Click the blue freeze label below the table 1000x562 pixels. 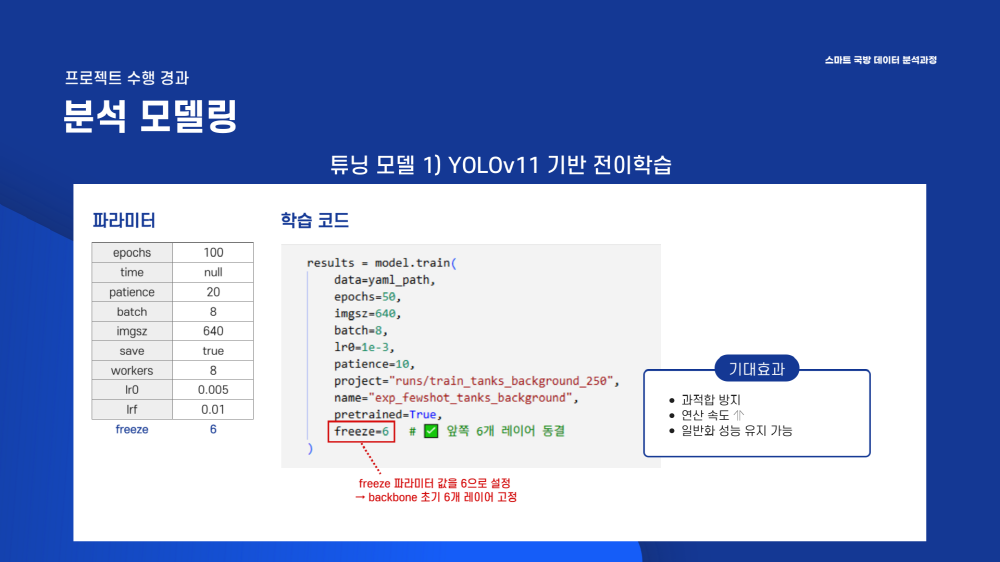[132, 429]
